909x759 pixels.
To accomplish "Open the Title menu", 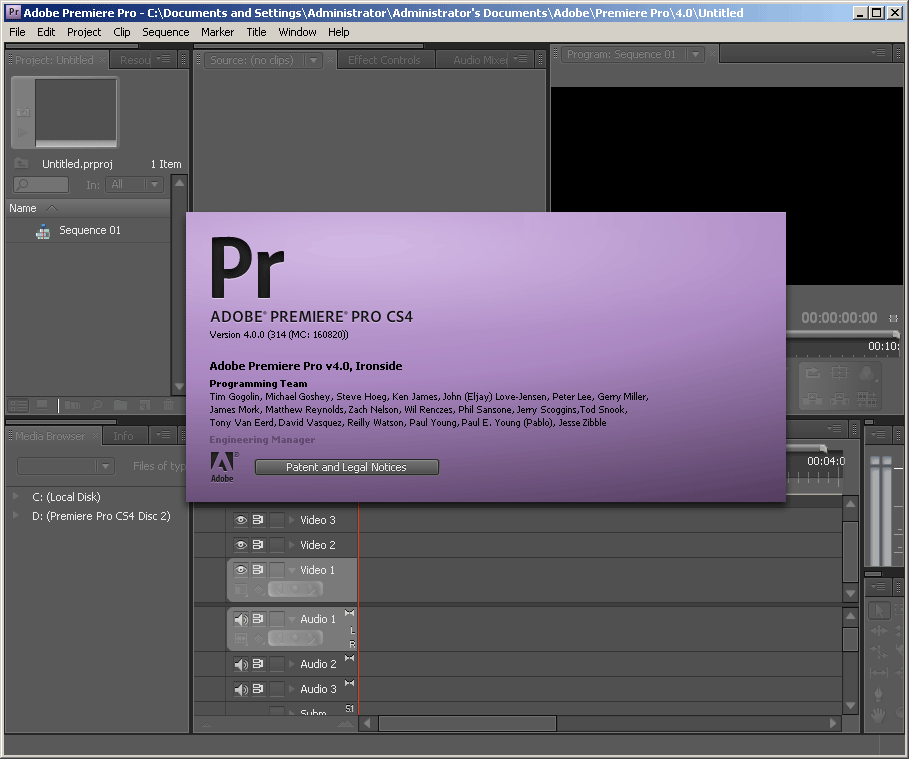I will (256, 32).
